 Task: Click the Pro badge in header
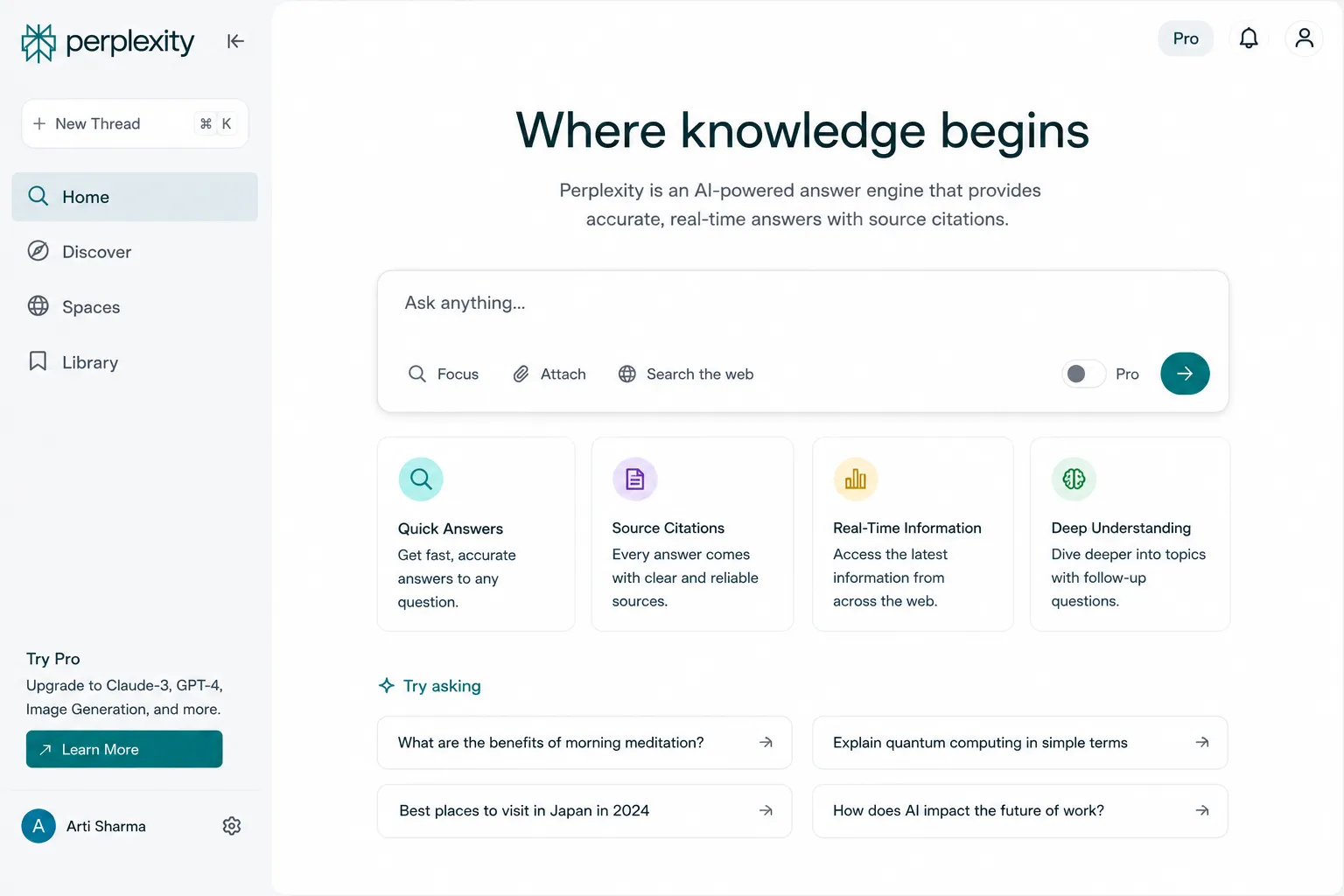1186,38
